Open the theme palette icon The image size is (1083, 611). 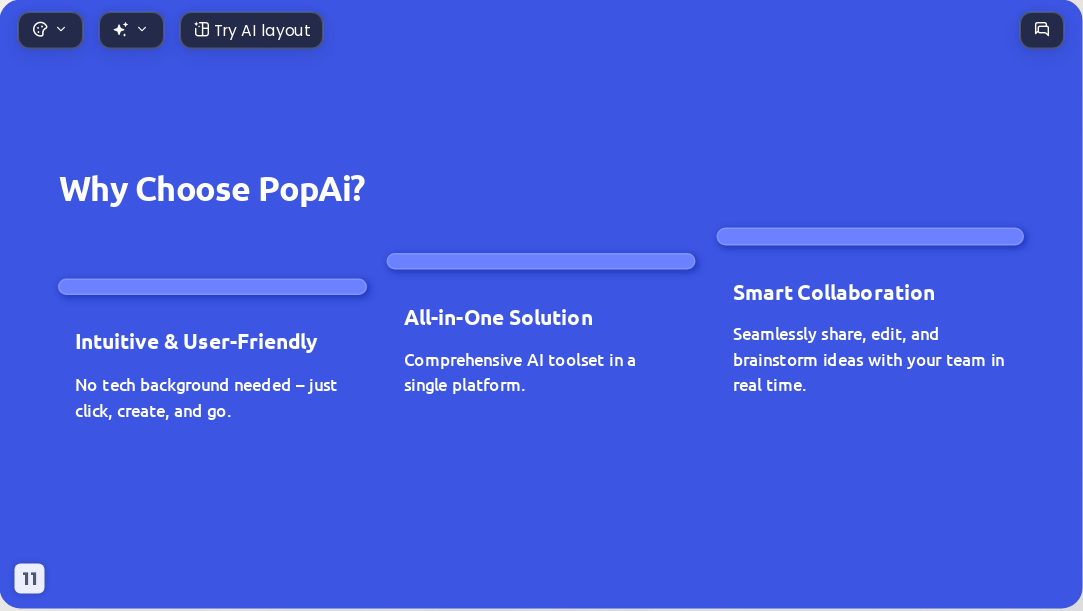pyautogui.click(x=40, y=30)
